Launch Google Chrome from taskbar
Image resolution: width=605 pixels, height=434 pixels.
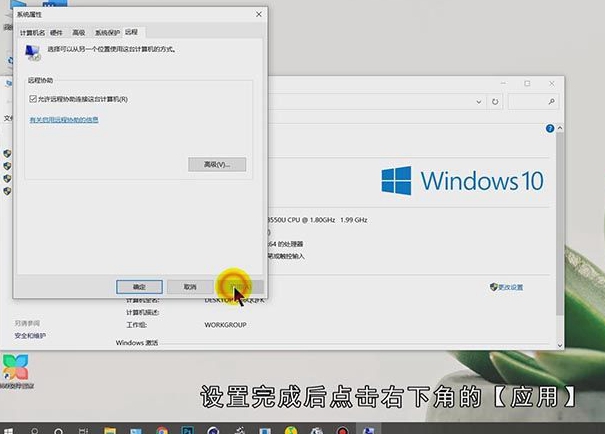[x=162, y=431]
